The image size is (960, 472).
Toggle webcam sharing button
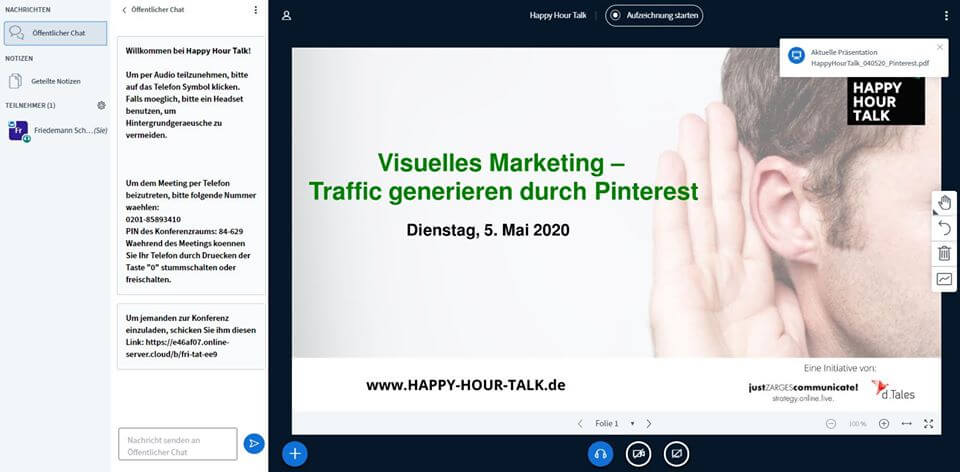[x=639, y=454]
